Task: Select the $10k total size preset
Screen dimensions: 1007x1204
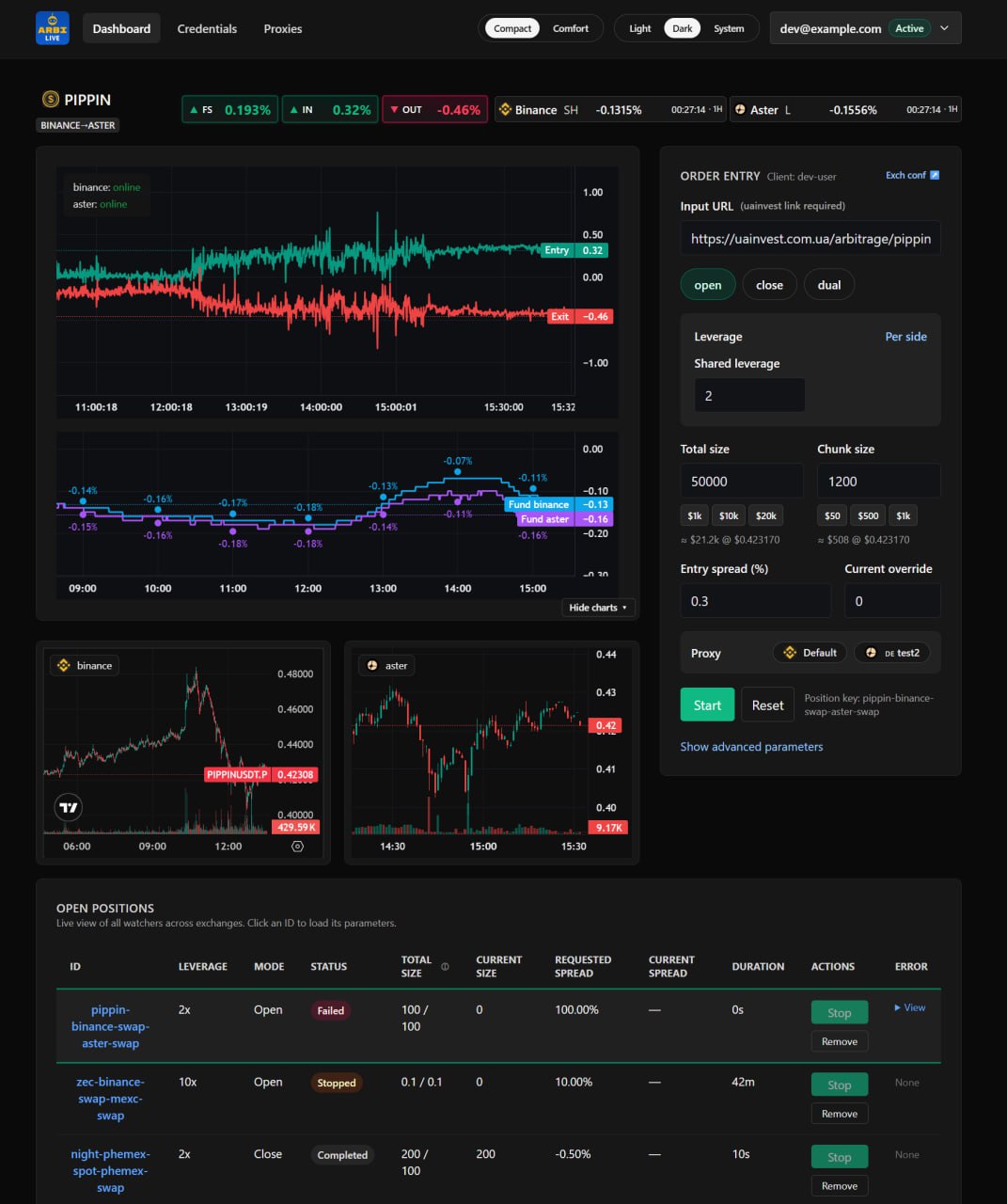Action: (x=729, y=515)
